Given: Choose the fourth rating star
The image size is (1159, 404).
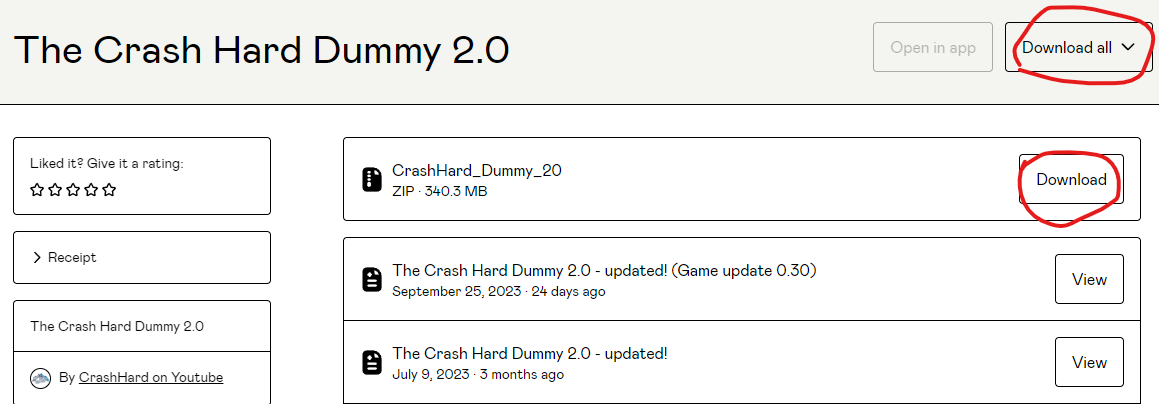Looking at the screenshot, I should point(91,189).
